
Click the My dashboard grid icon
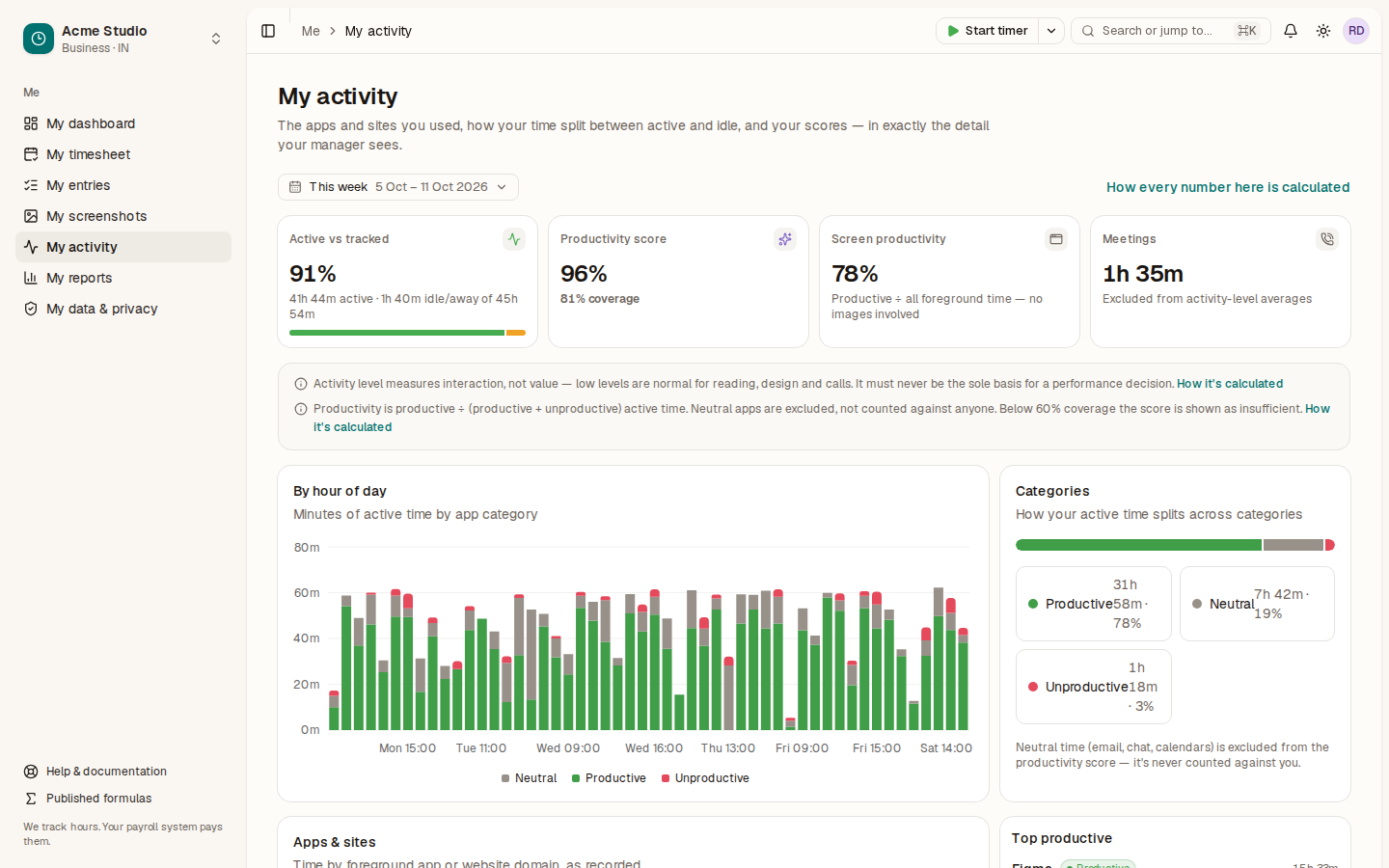31,123
